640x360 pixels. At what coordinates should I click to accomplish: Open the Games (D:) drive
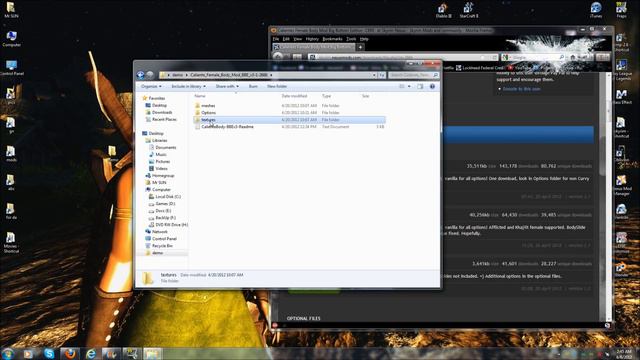(165, 204)
